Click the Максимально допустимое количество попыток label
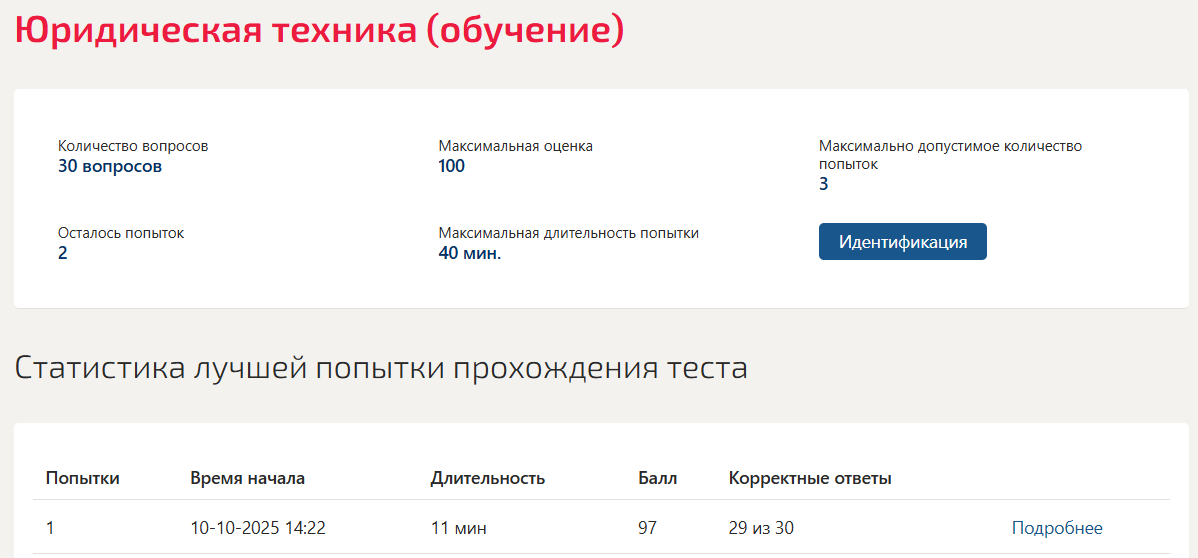 [x=950, y=155]
